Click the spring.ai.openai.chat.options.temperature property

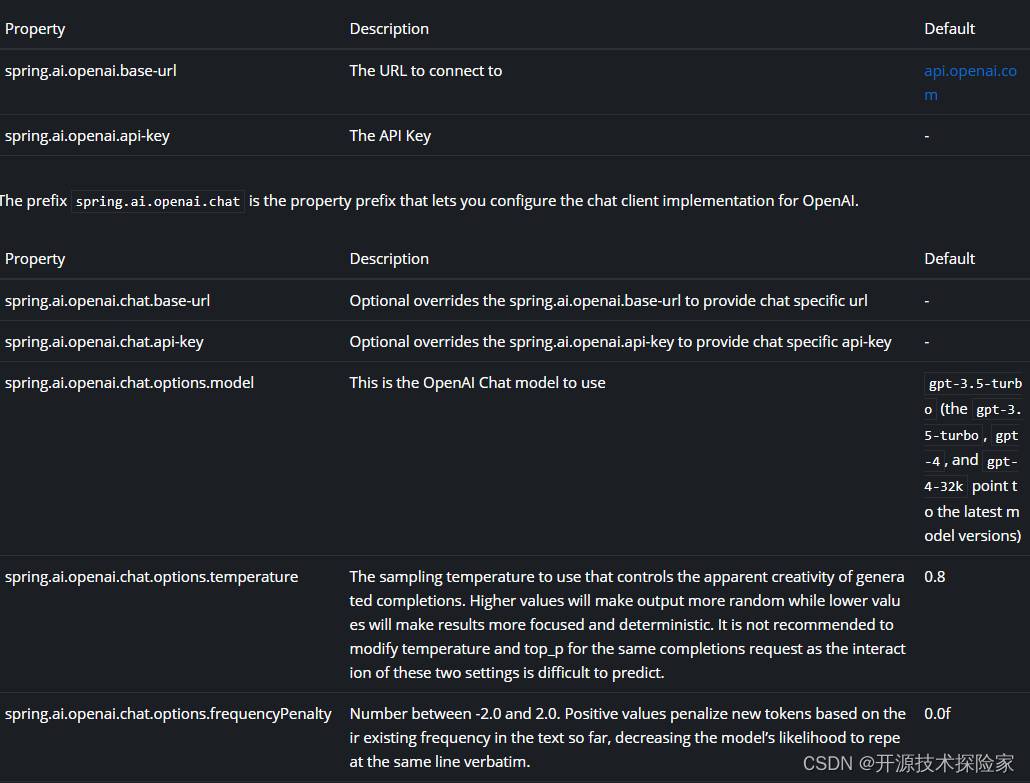[151, 576]
